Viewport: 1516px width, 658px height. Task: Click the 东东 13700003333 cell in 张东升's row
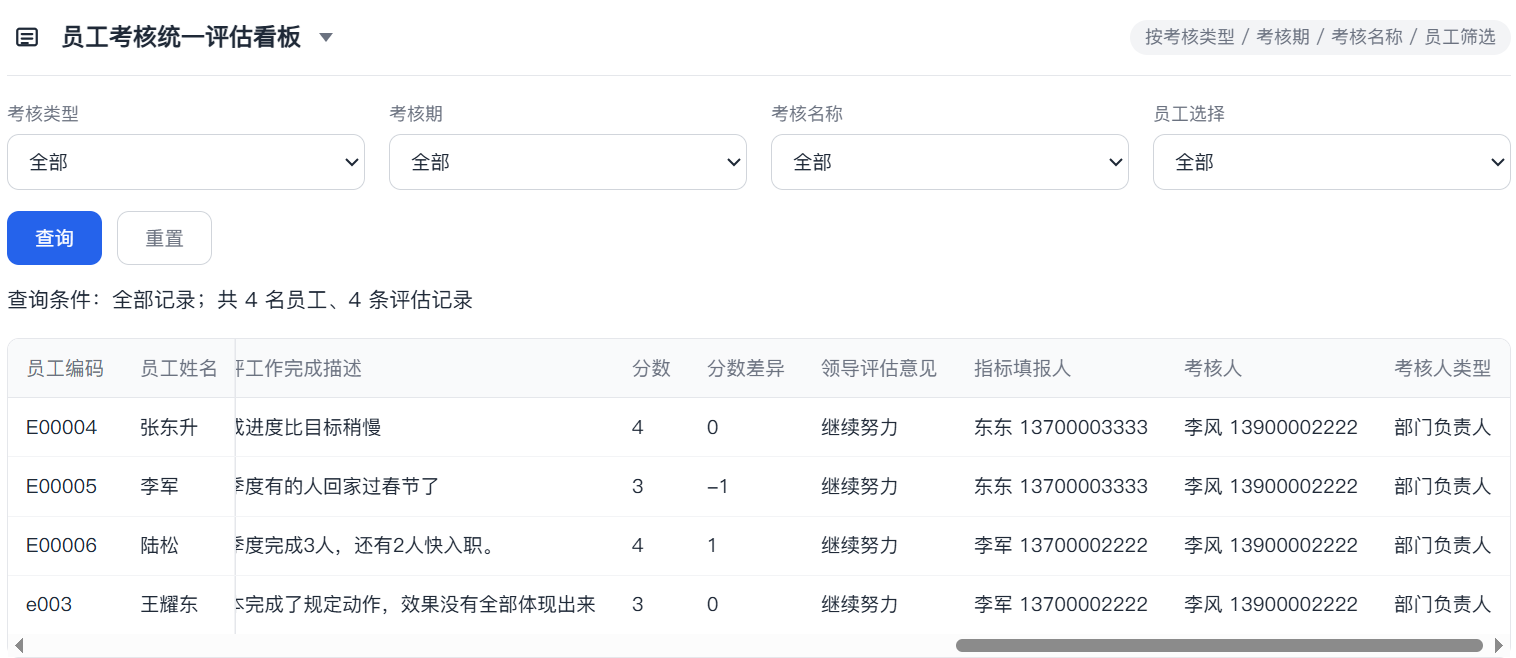(1061, 428)
